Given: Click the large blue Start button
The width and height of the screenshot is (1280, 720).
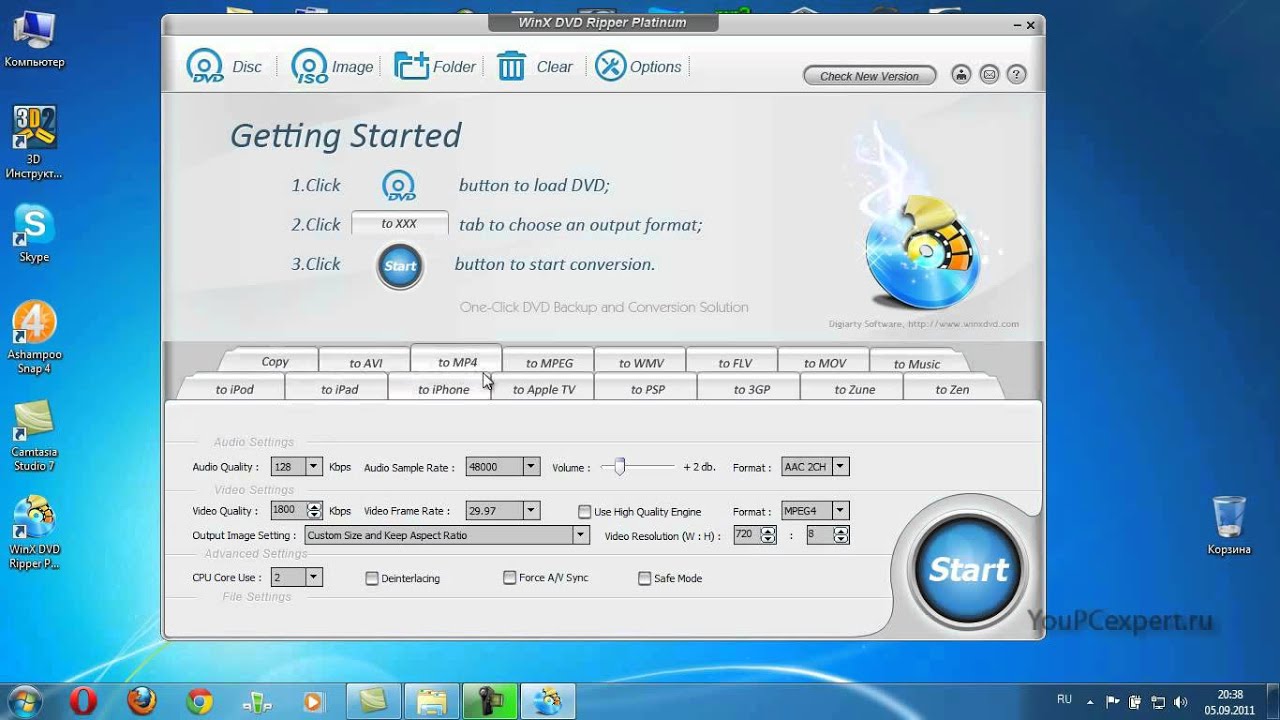Looking at the screenshot, I should tap(967, 570).
